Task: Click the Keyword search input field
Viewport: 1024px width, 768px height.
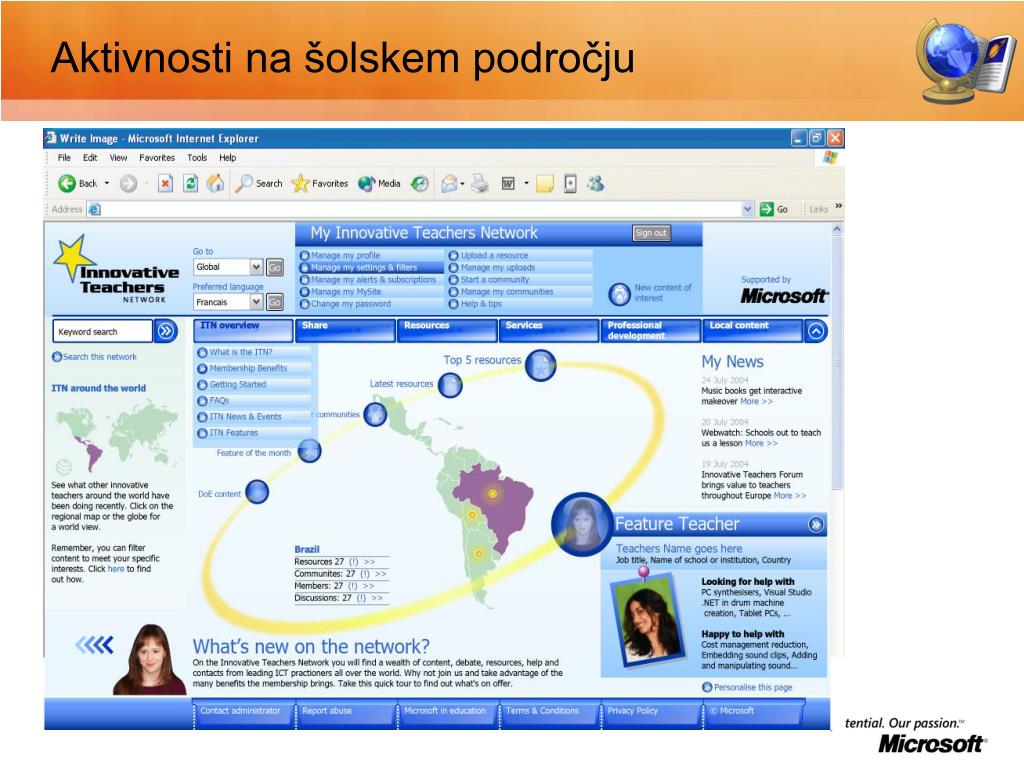Action: [x=102, y=331]
